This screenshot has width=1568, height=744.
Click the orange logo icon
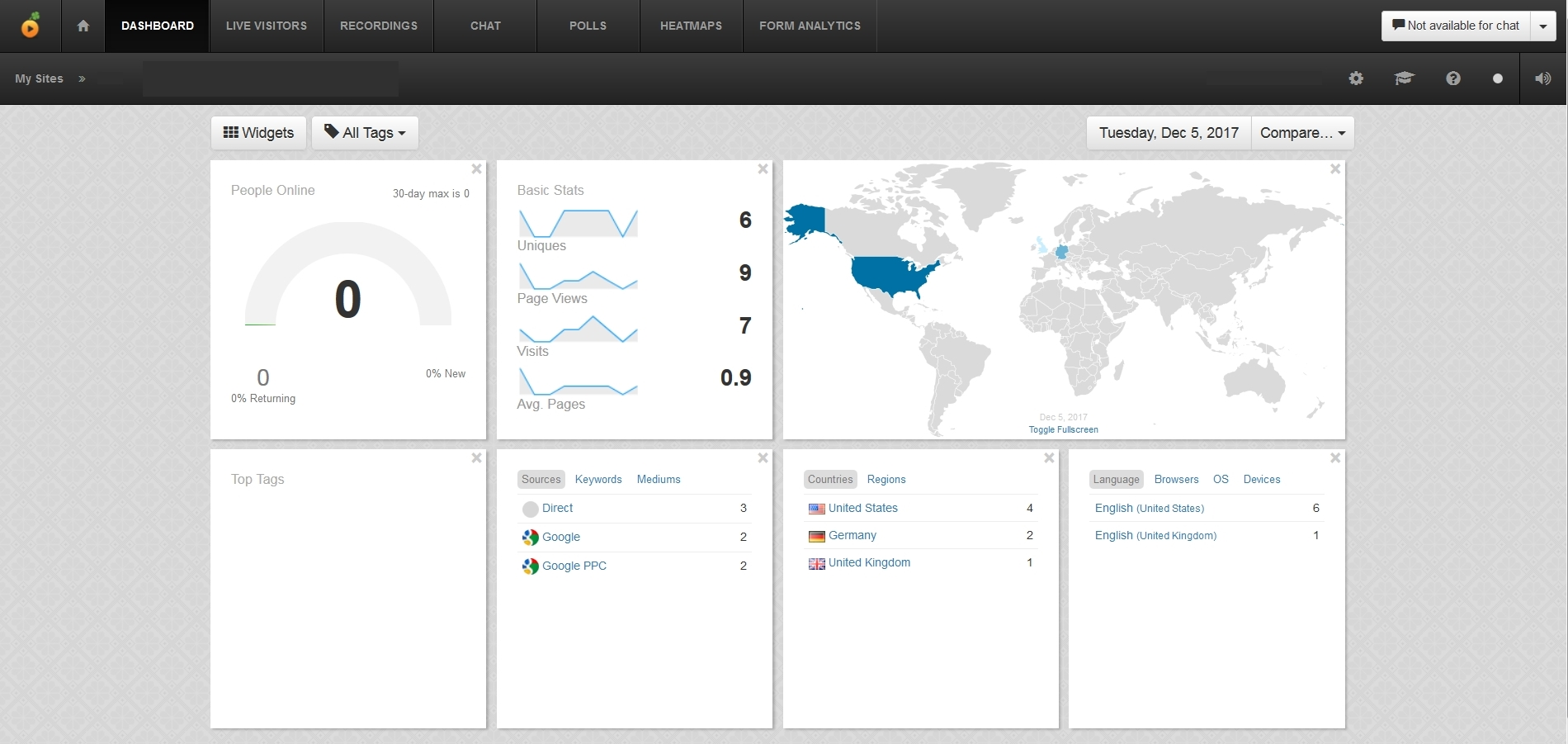pyautogui.click(x=31, y=26)
